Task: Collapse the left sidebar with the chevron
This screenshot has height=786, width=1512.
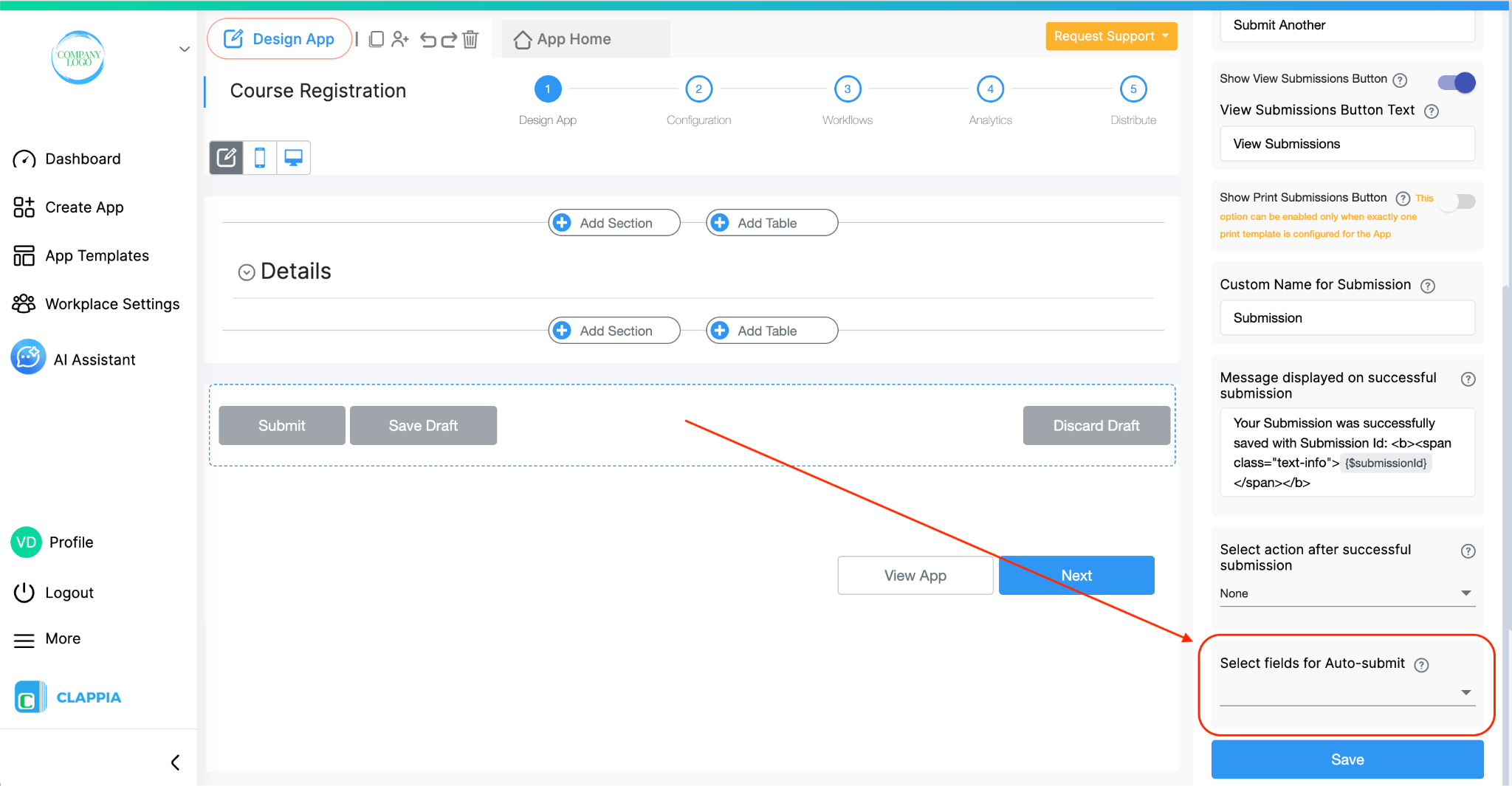Action: click(175, 762)
